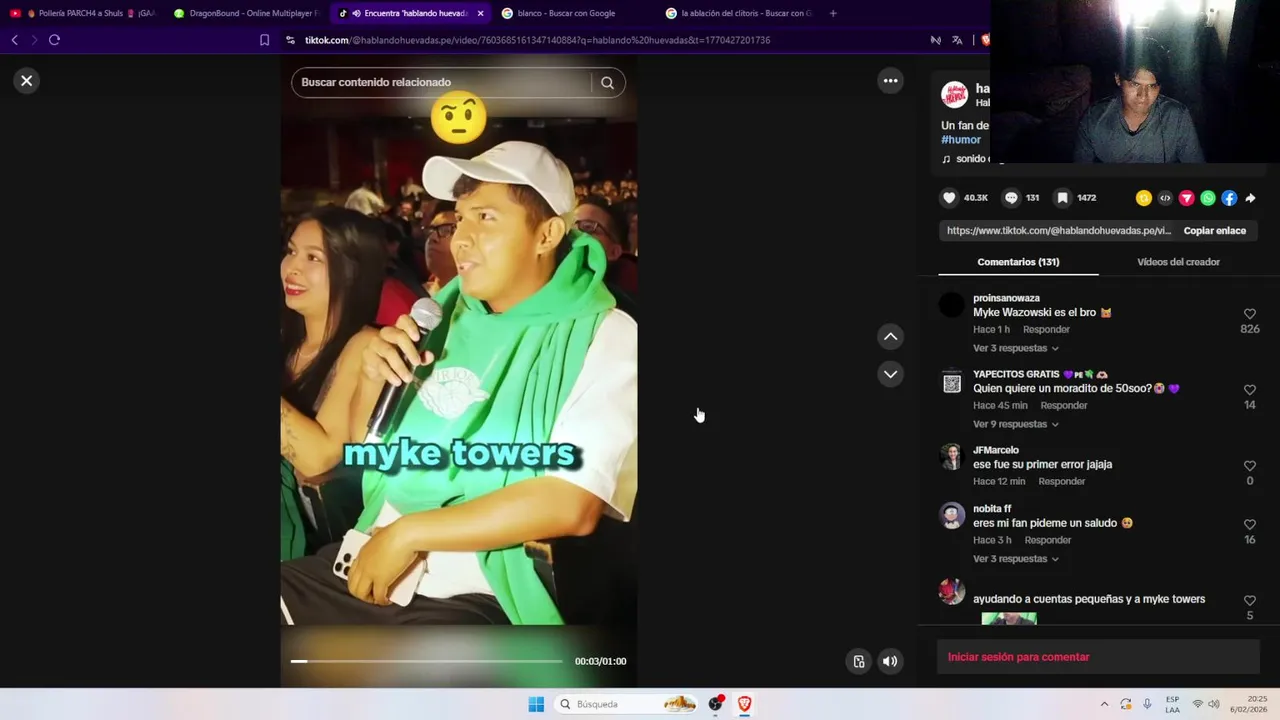The image size is (1280, 720).
Task: Click the microphone tray icon
Action: pyautogui.click(x=1147, y=704)
